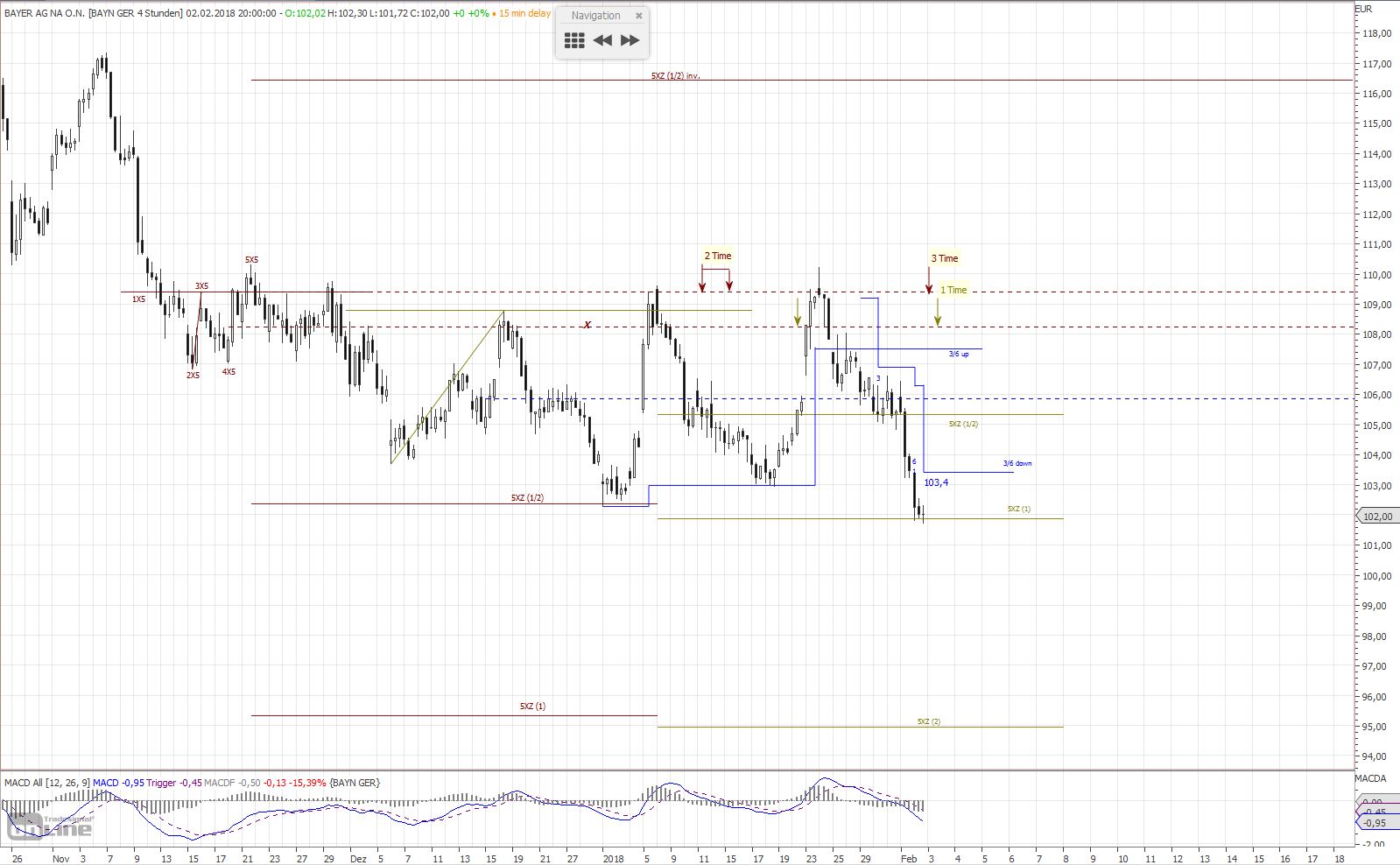Click the '2X5' wave label
The image size is (1400, 865).
(x=193, y=376)
